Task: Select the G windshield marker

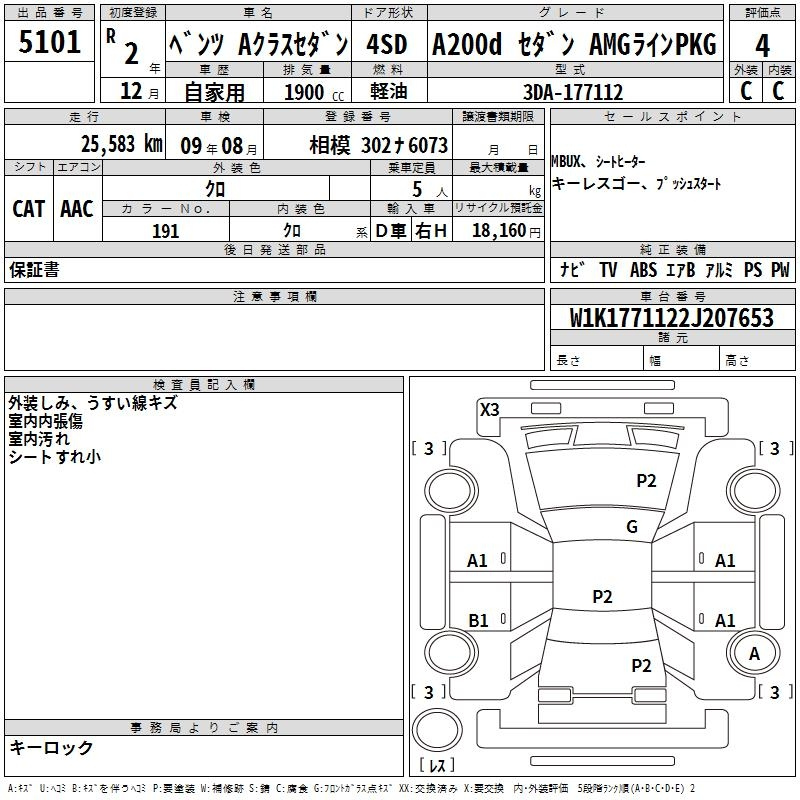Action: click(x=631, y=527)
